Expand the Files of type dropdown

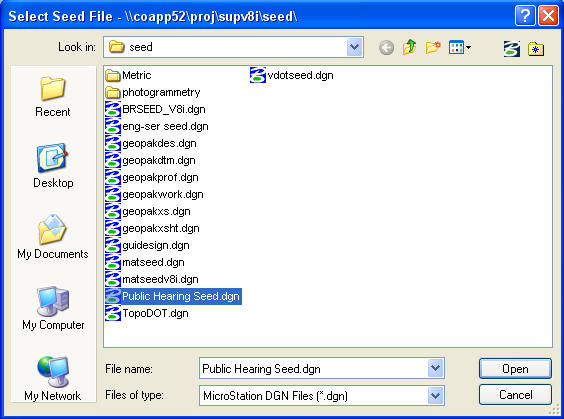click(435, 396)
